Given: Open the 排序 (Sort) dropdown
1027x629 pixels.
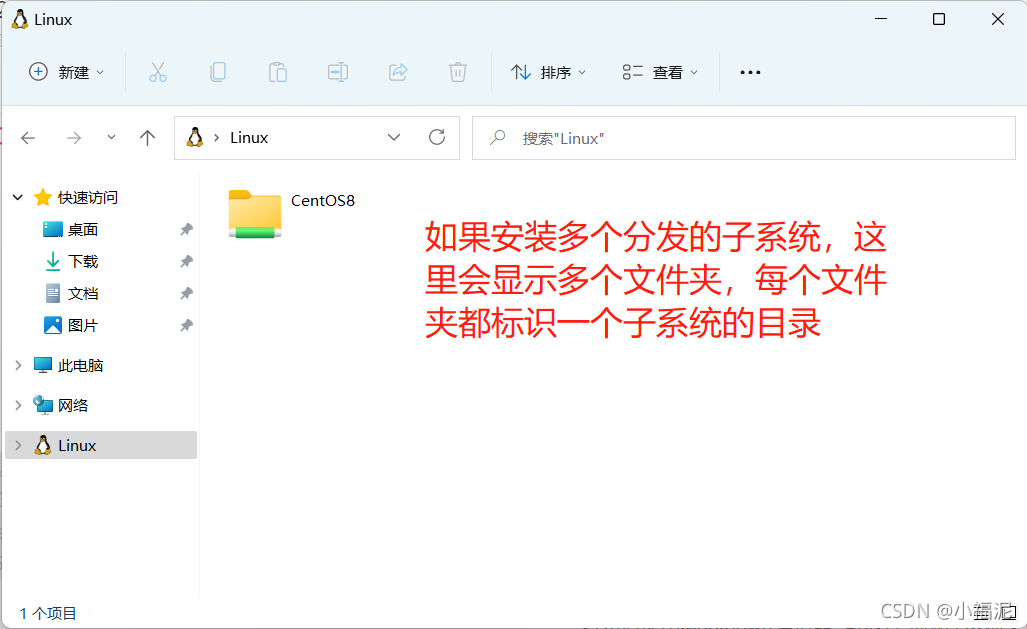Looking at the screenshot, I should click(549, 72).
